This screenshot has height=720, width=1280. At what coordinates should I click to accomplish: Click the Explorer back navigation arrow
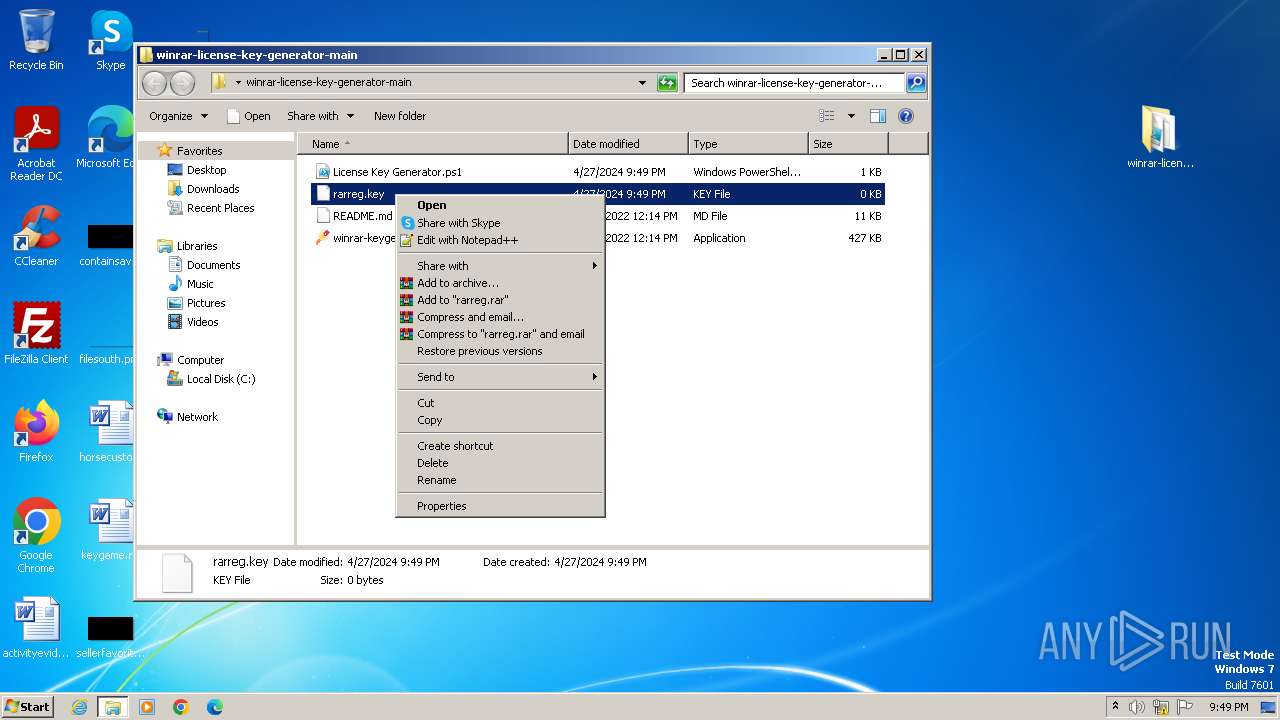[154, 83]
